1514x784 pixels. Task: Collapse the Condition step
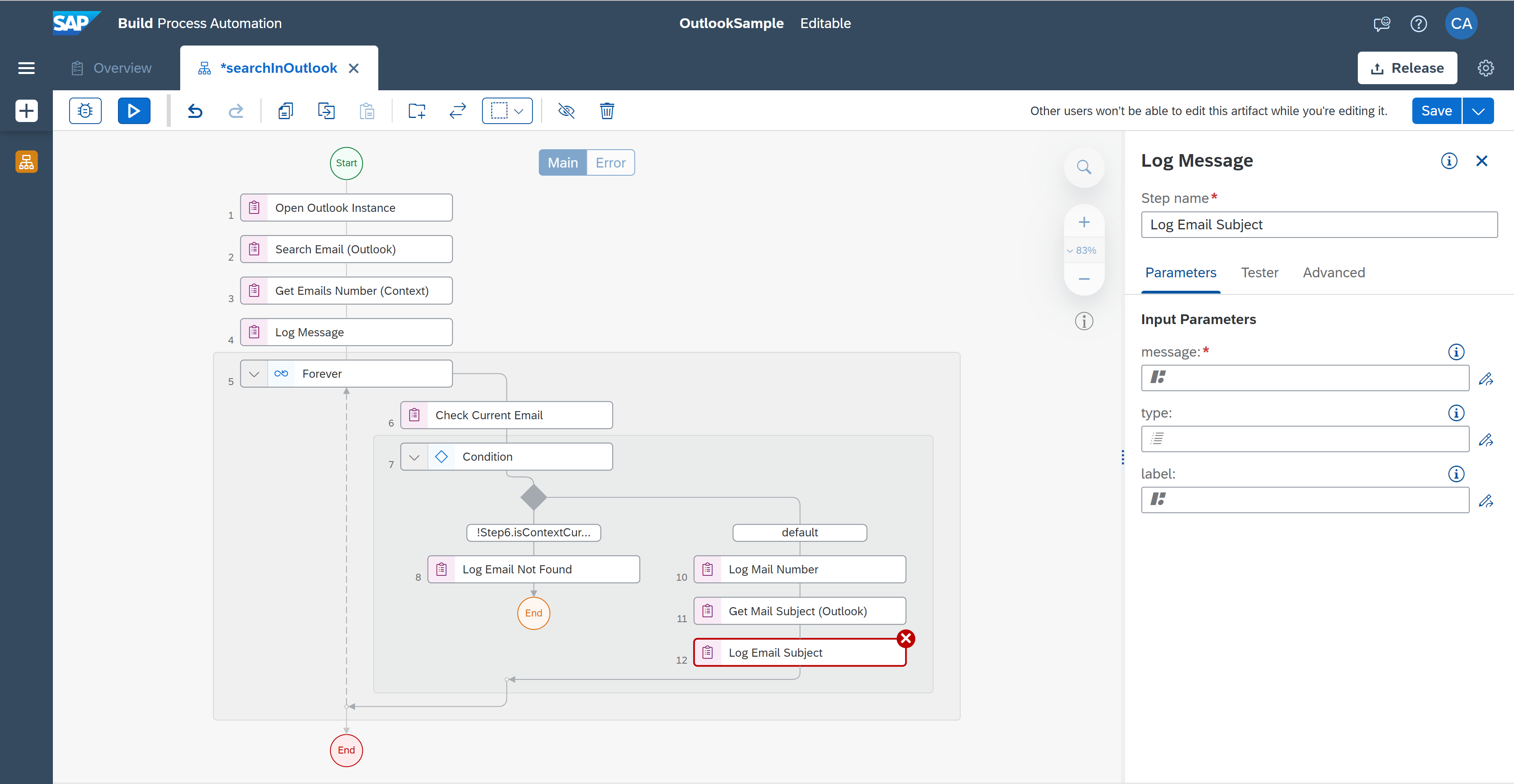[x=414, y=457]
